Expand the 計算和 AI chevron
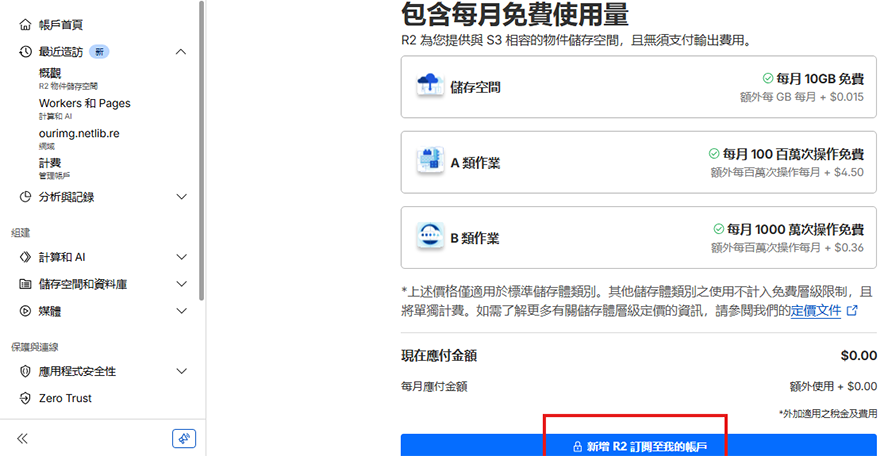Screen dimensions: 888x456 181,257
